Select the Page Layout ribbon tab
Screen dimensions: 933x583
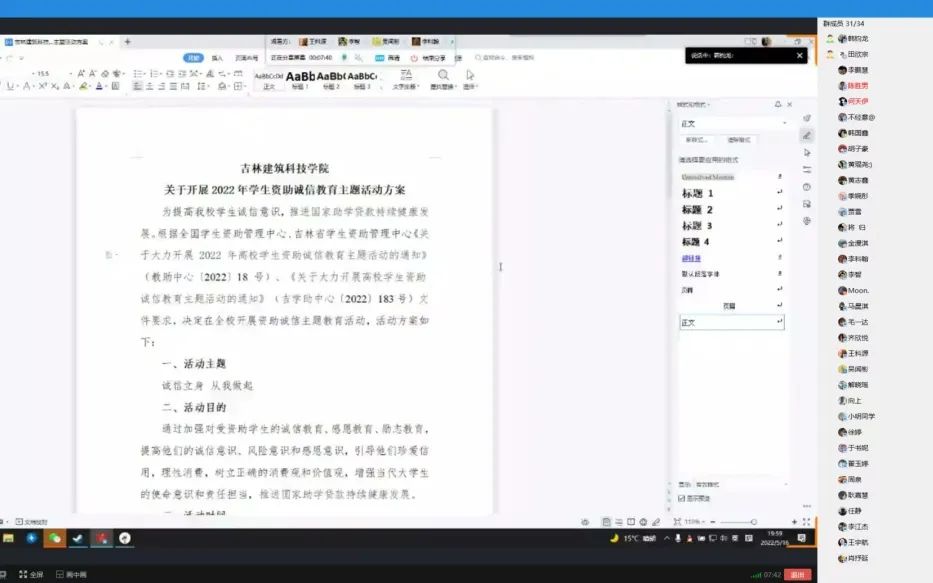pyautogui.click(x=245, y=58)
